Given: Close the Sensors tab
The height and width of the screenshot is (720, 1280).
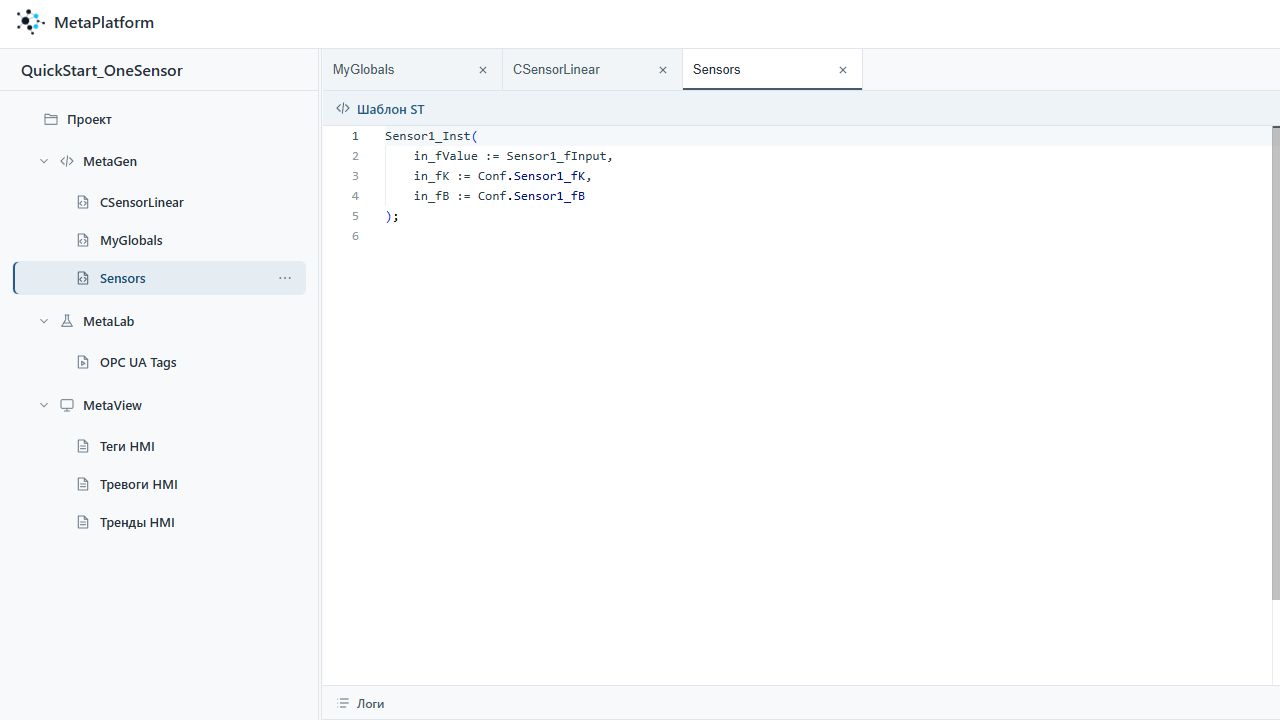Looking at the screenshot, I should tap(843, 70).
